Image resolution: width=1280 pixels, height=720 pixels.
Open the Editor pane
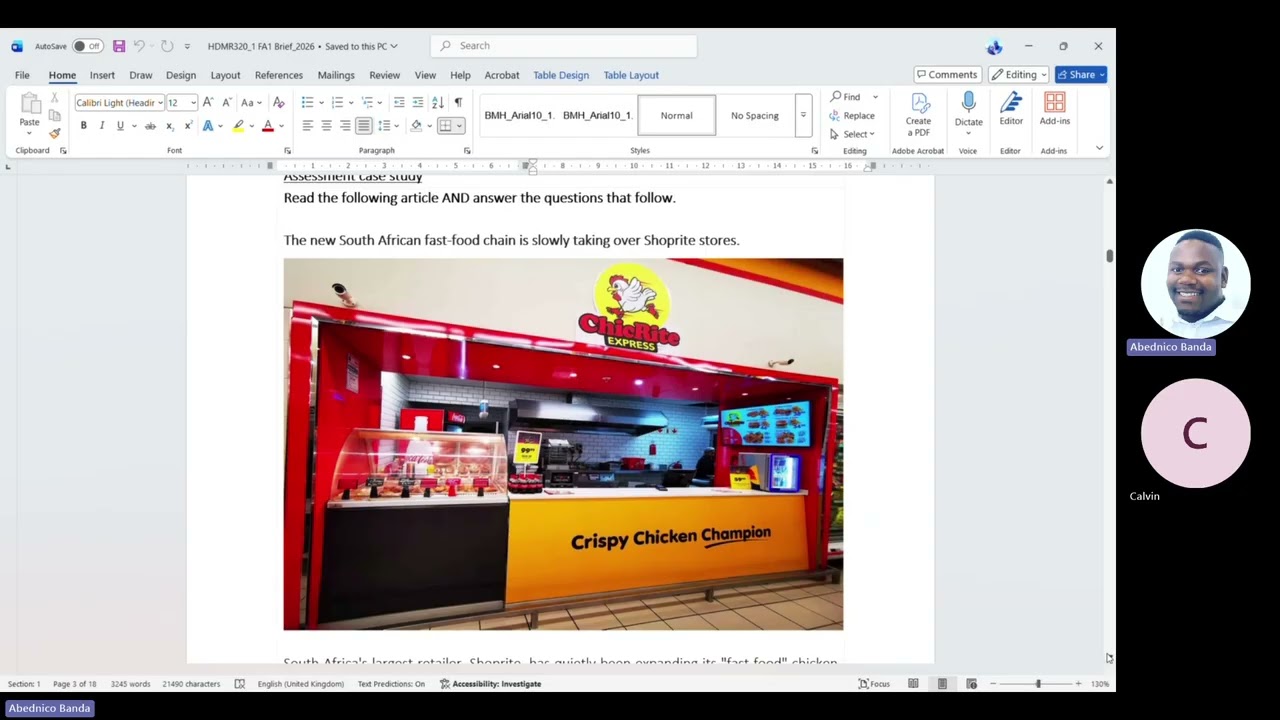pos(1011,110)
